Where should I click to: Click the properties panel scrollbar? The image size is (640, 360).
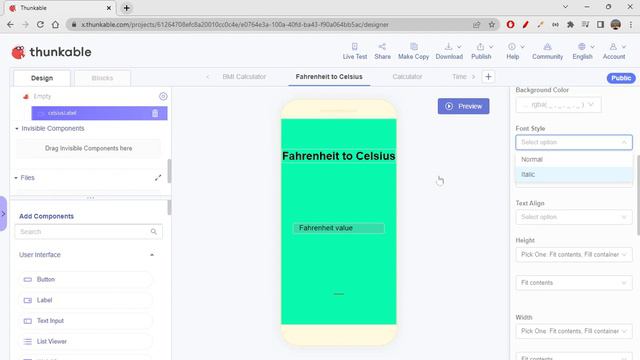coord(638,195)
